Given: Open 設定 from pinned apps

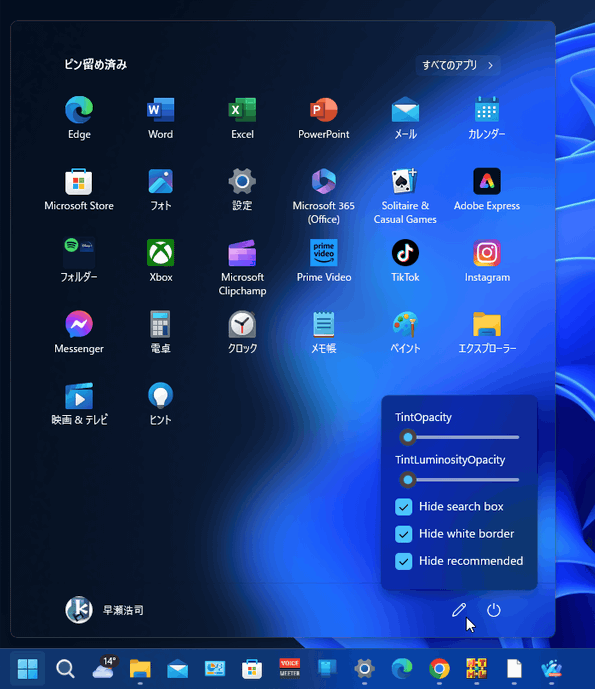Looking at the screenshot, I should click(242, 189).
